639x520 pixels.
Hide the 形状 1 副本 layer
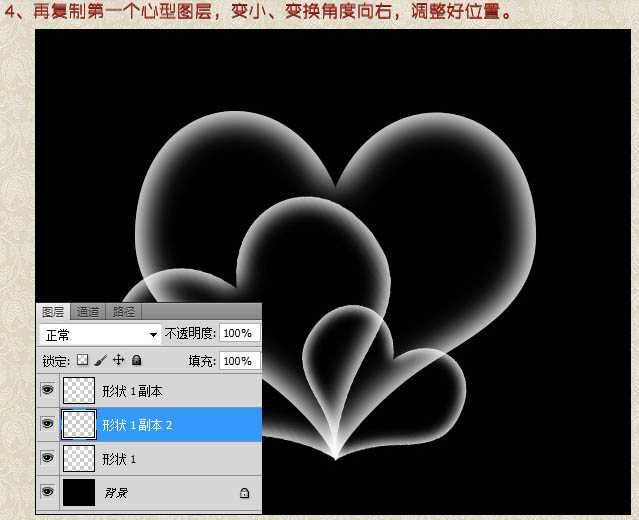tap(47, 391)
